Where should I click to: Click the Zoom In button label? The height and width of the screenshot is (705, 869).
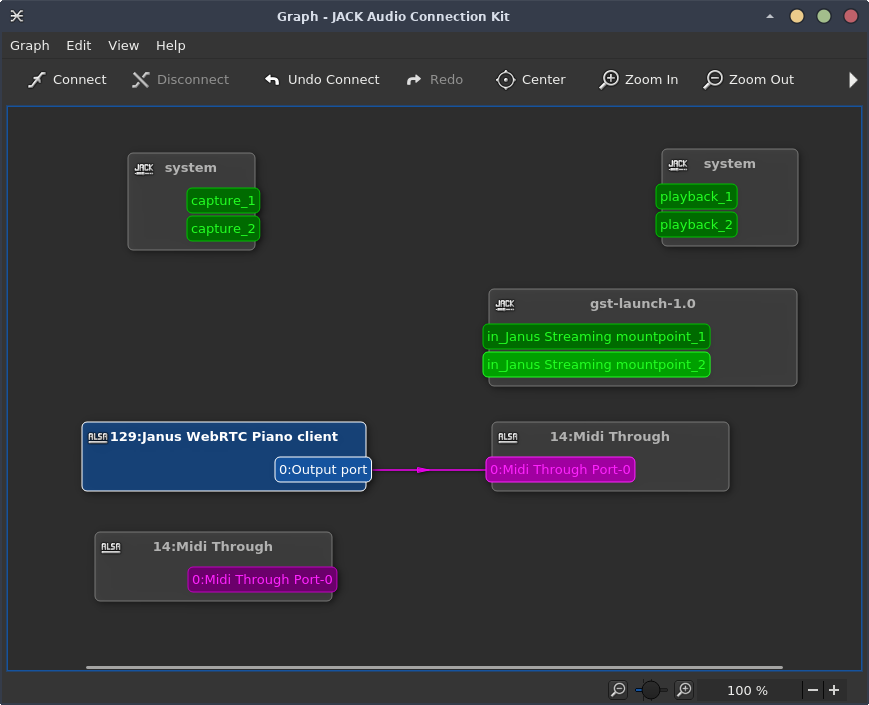coord(652,80)
